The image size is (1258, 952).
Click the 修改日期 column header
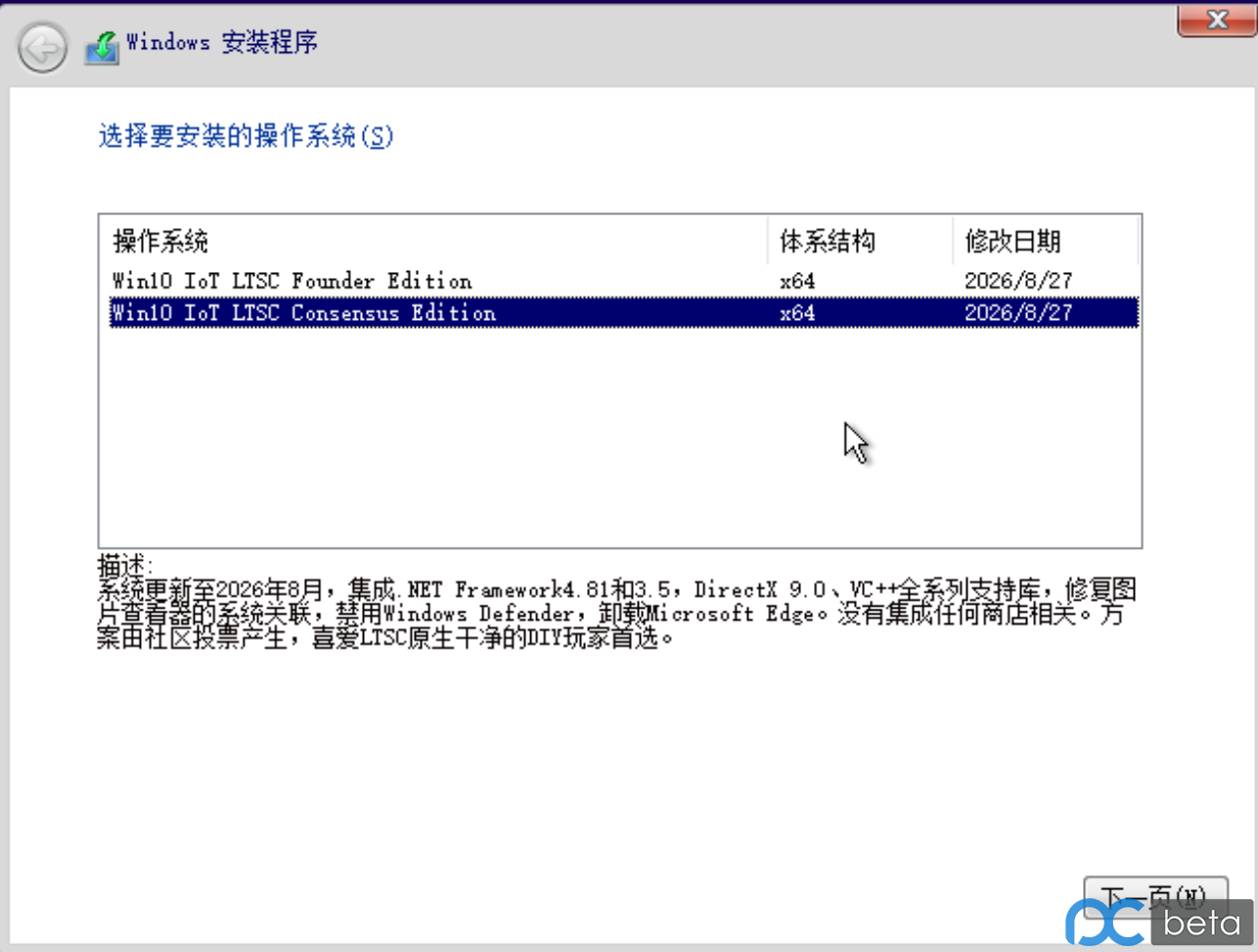pos(1045,241)
